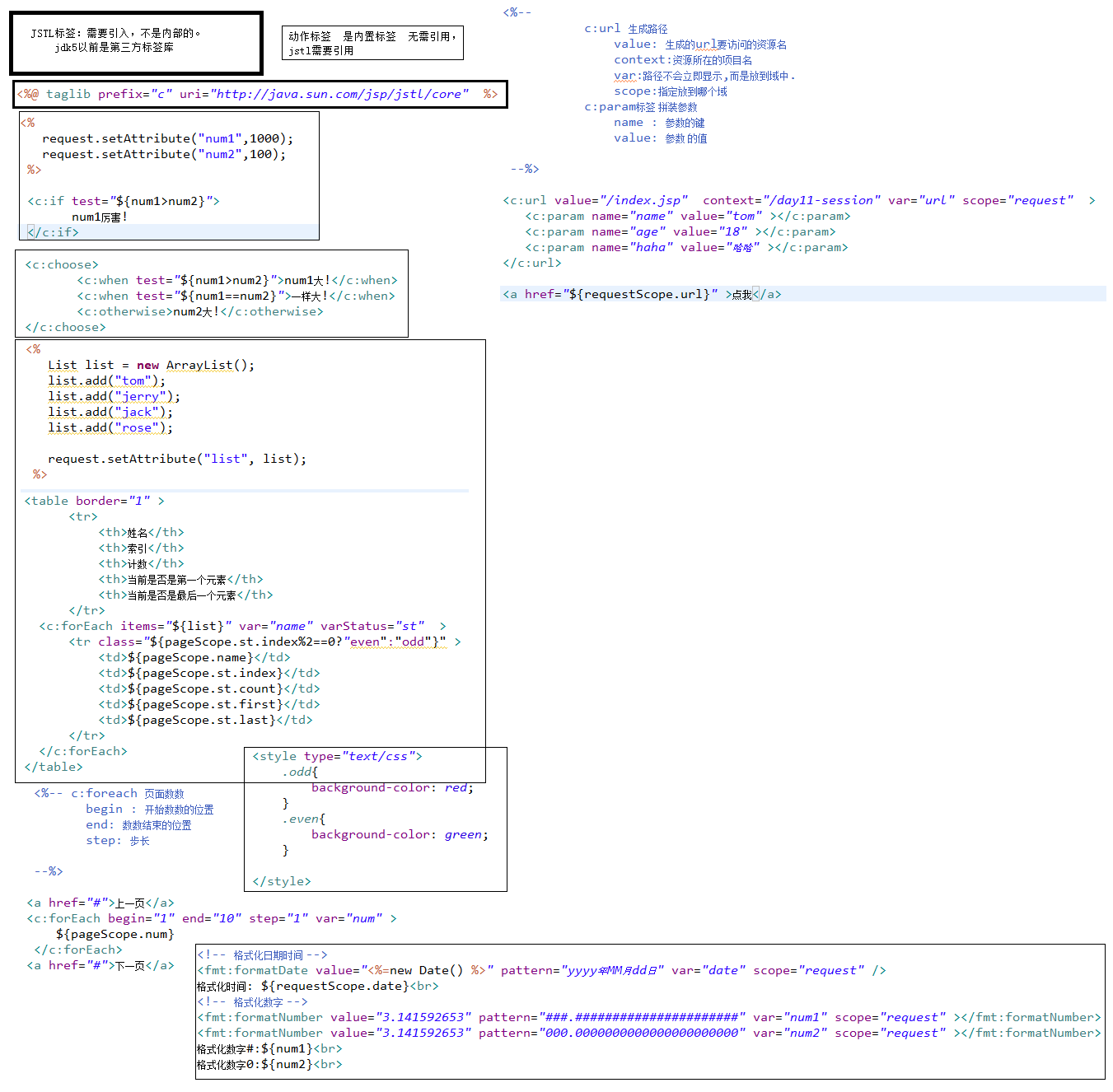Image resolution: width=1113 pixels, height=1092 pixels.
Task: Click the list.add("jerry") line
Action: [x=114, y=396]
